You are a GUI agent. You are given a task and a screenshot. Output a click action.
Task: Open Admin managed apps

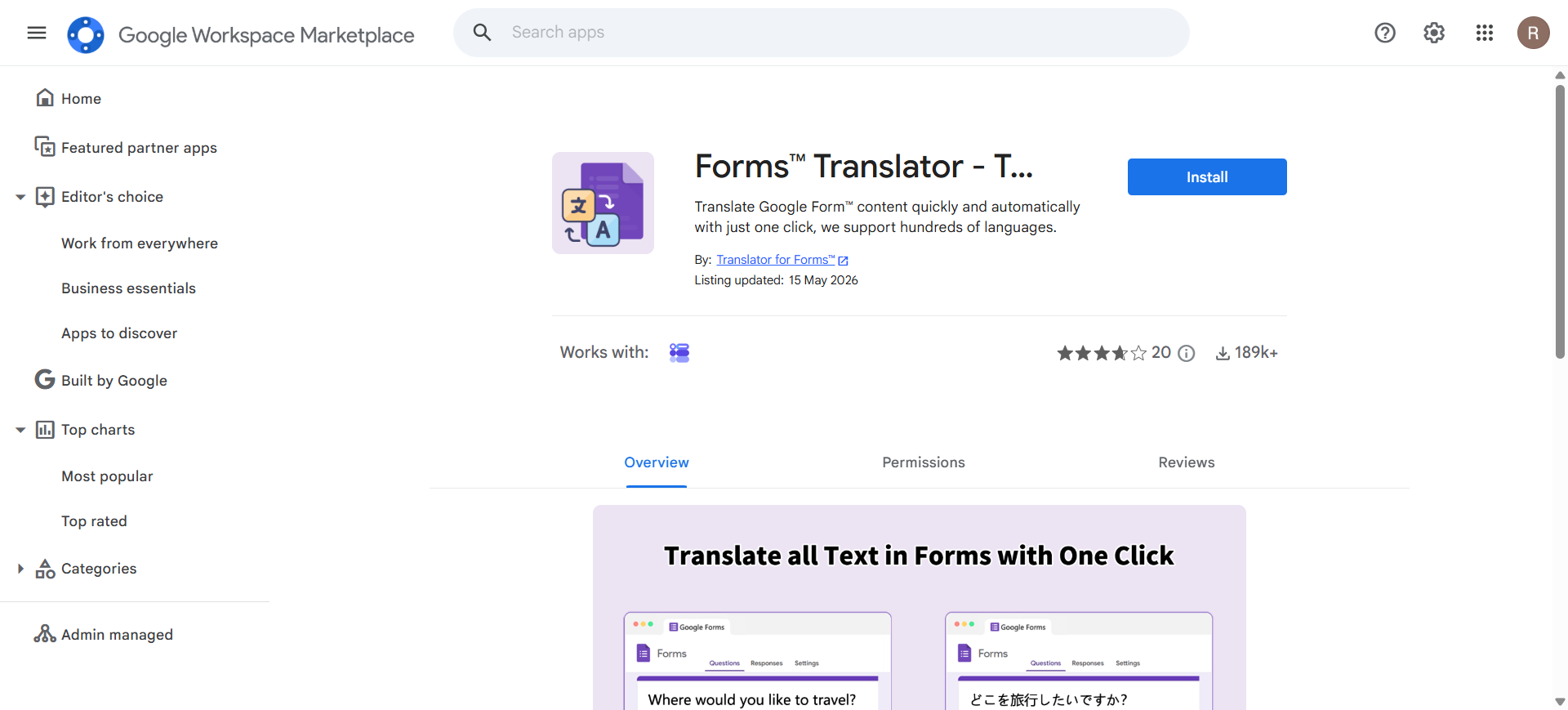point(117,635)
